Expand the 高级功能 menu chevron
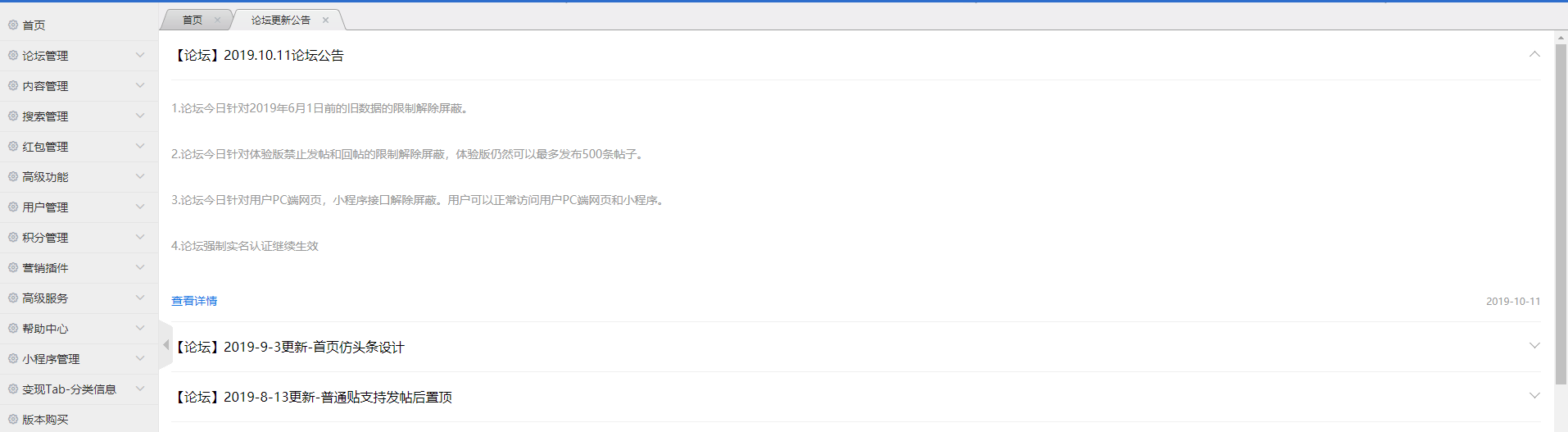This screenshot has width=1568, height=432. click(x=140, y=177)
